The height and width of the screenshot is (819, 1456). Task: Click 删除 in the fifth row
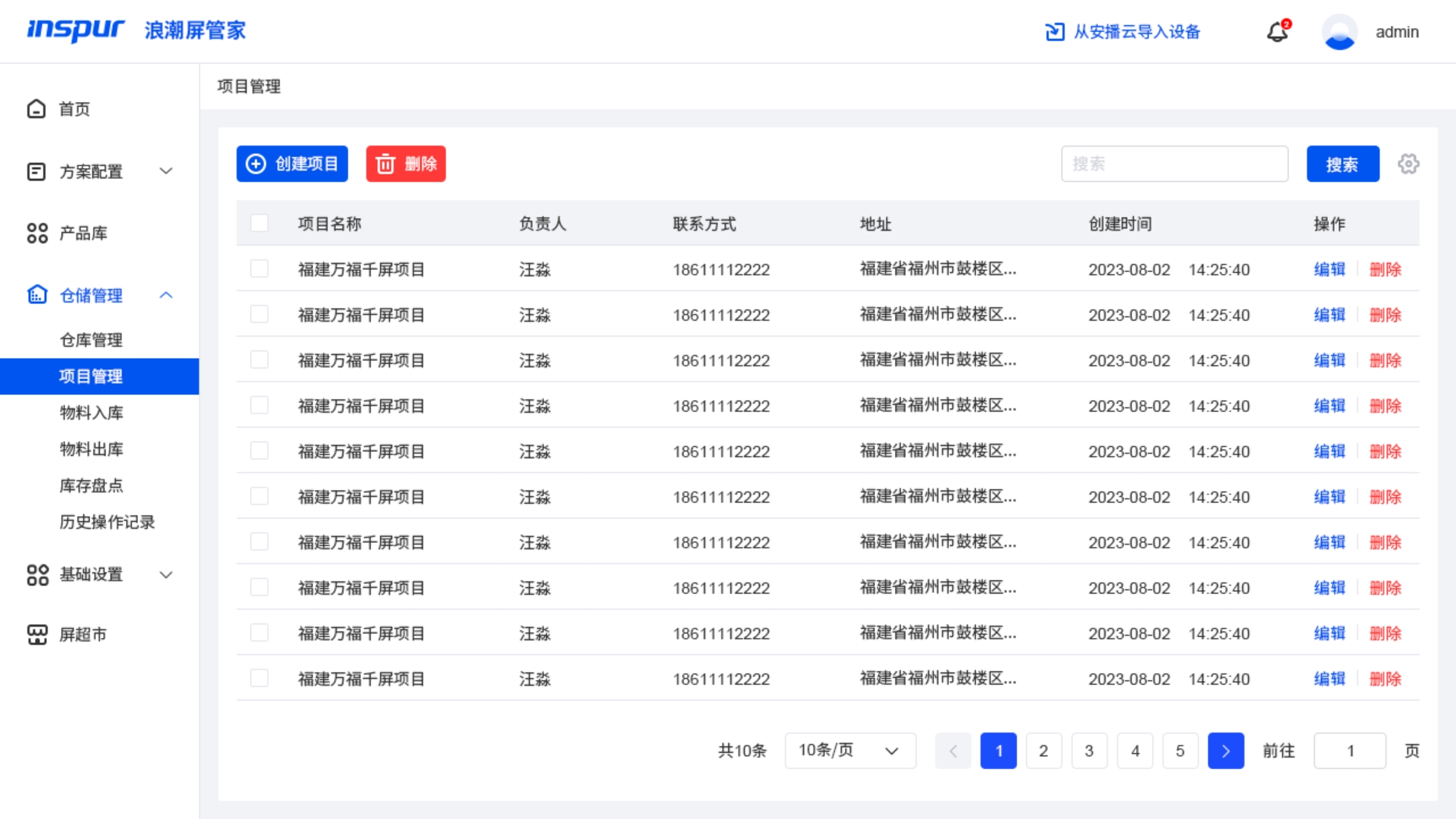click(x=1385, y=451)
